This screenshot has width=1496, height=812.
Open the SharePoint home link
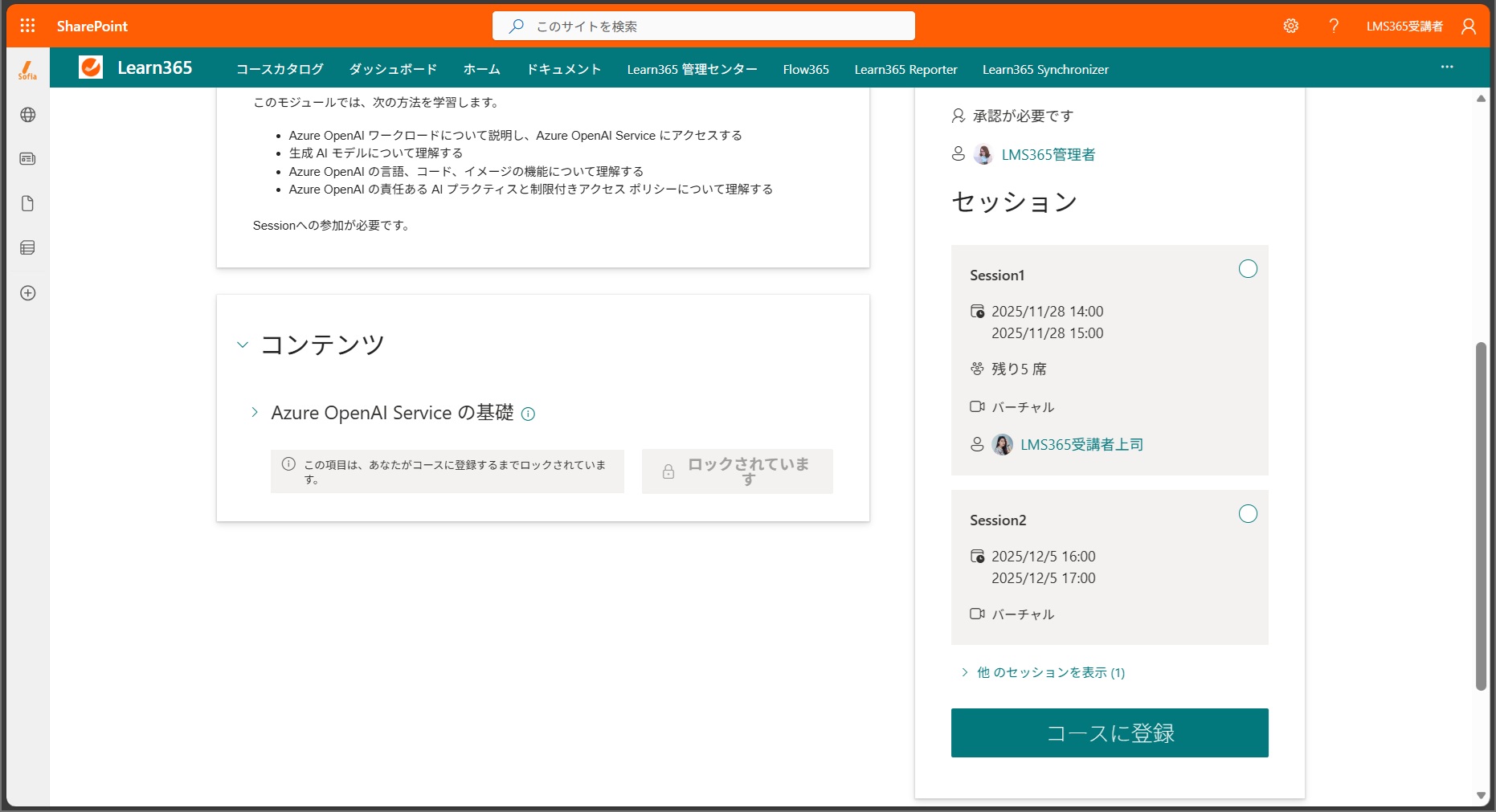[92, 26]
